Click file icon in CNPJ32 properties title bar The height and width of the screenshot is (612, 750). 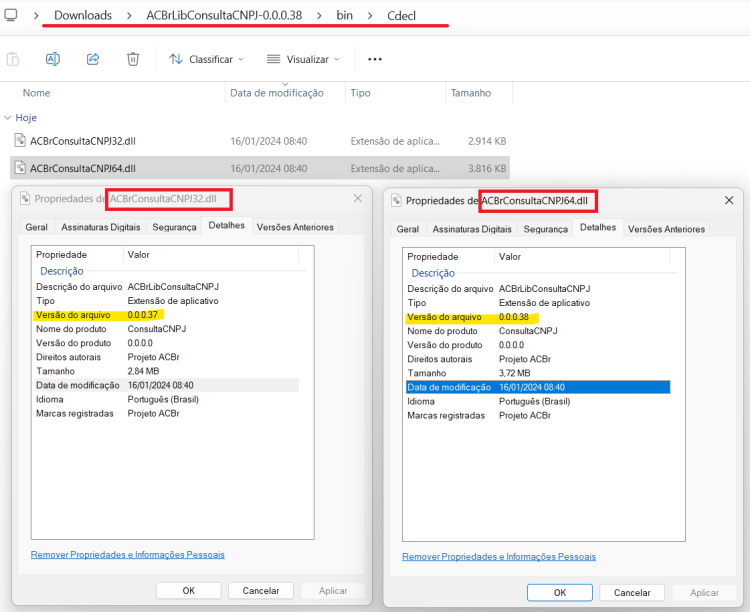click(x=25, y=198)
